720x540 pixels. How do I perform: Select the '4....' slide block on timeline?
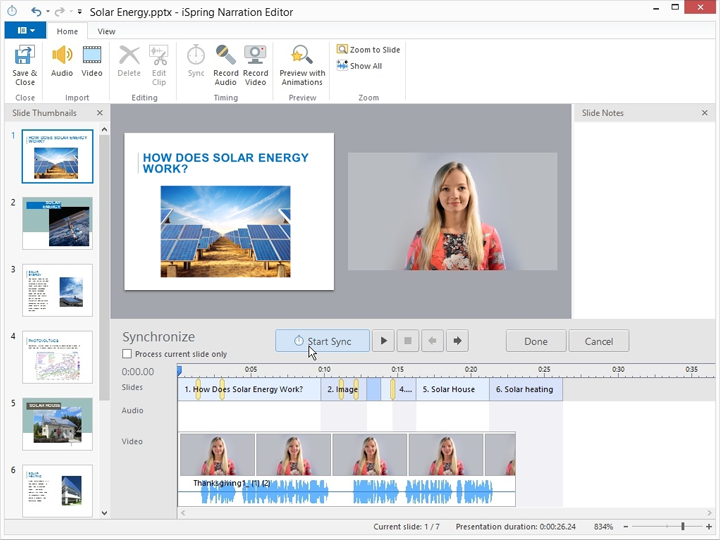(x=405, y=389)
